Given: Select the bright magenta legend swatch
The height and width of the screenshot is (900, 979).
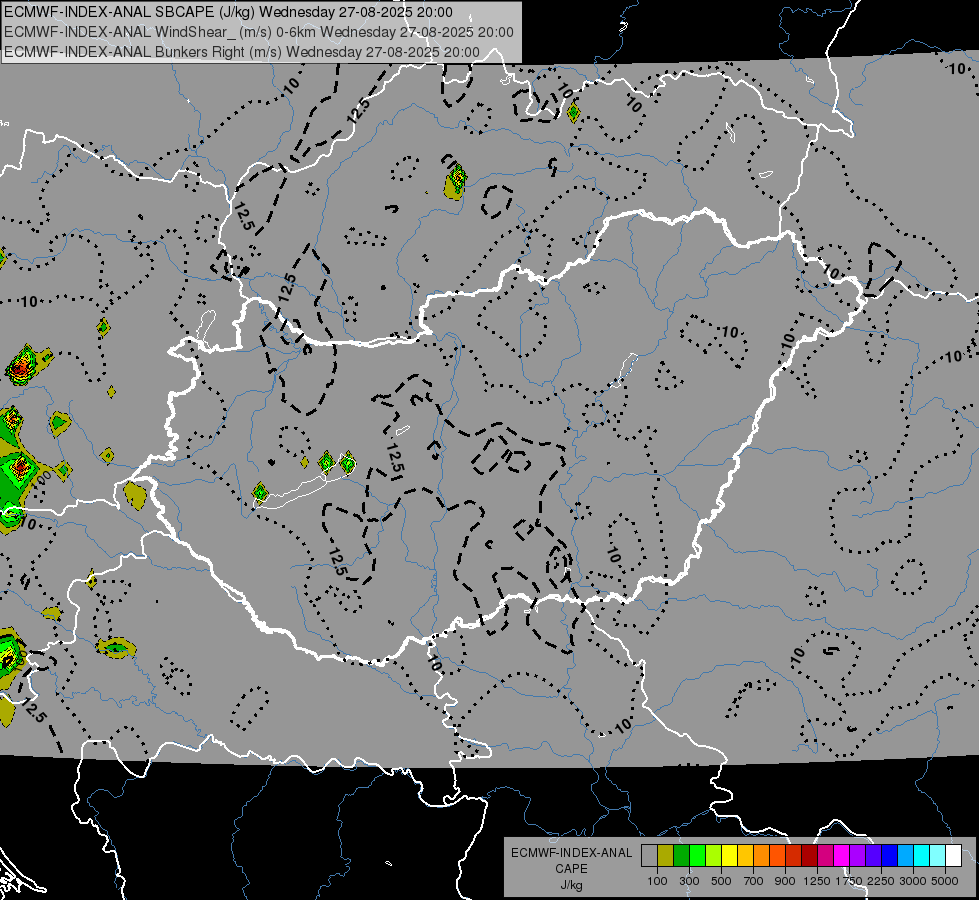Looking at the screenshot, I should [x=842, y=856].
